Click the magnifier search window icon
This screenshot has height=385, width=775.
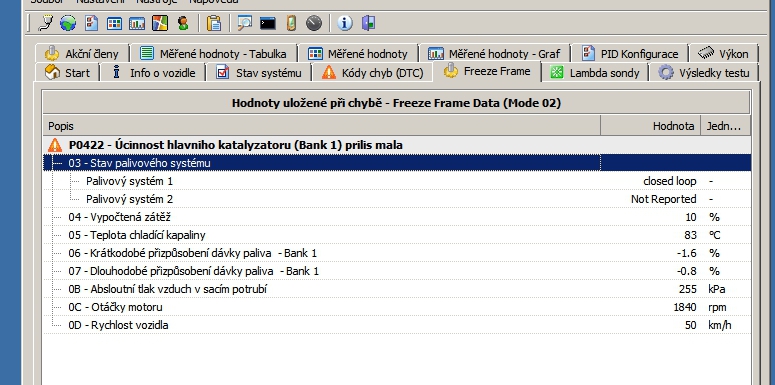244,23
